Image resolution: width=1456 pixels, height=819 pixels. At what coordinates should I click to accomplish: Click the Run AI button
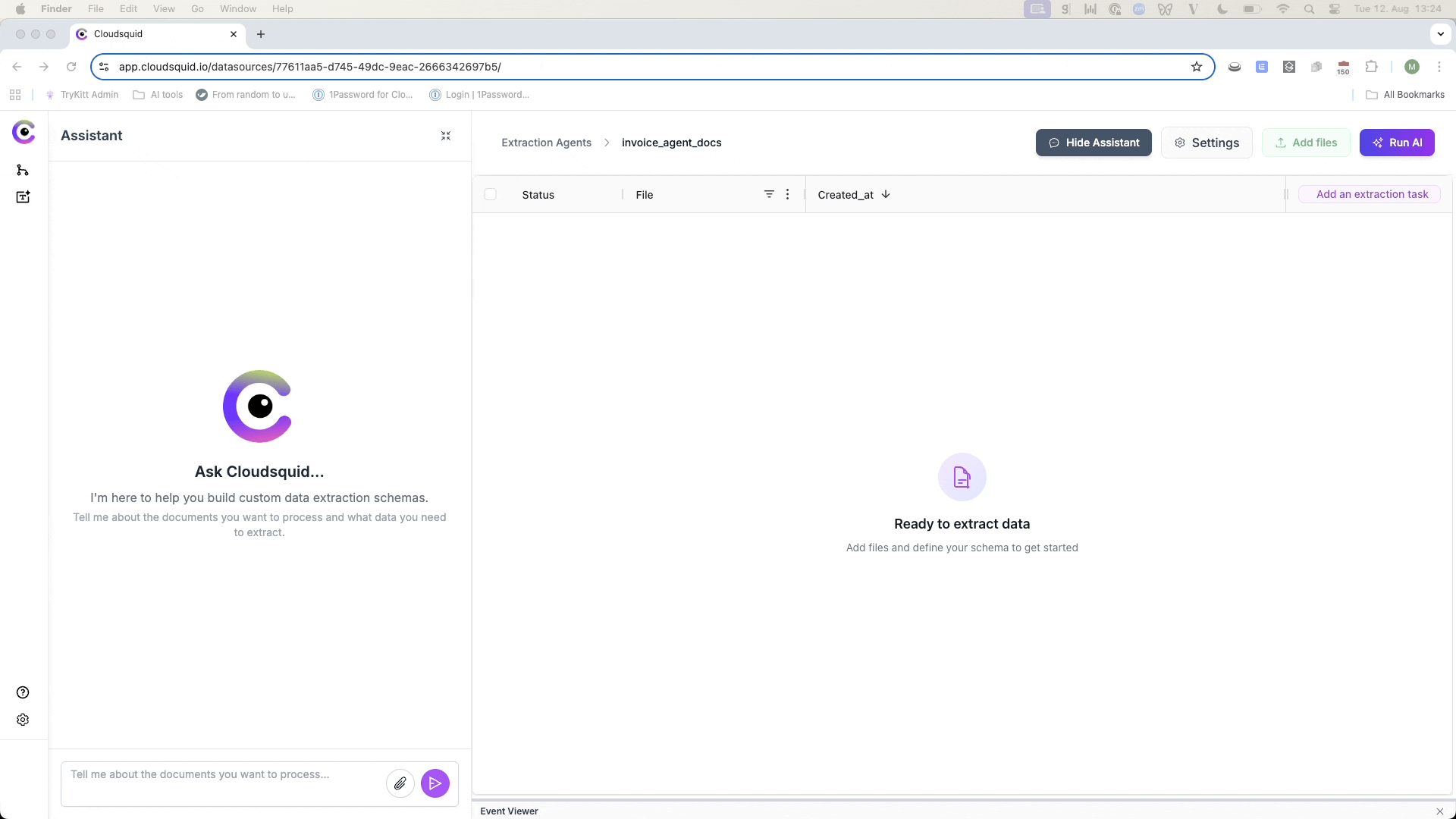tap(1397, 143)
